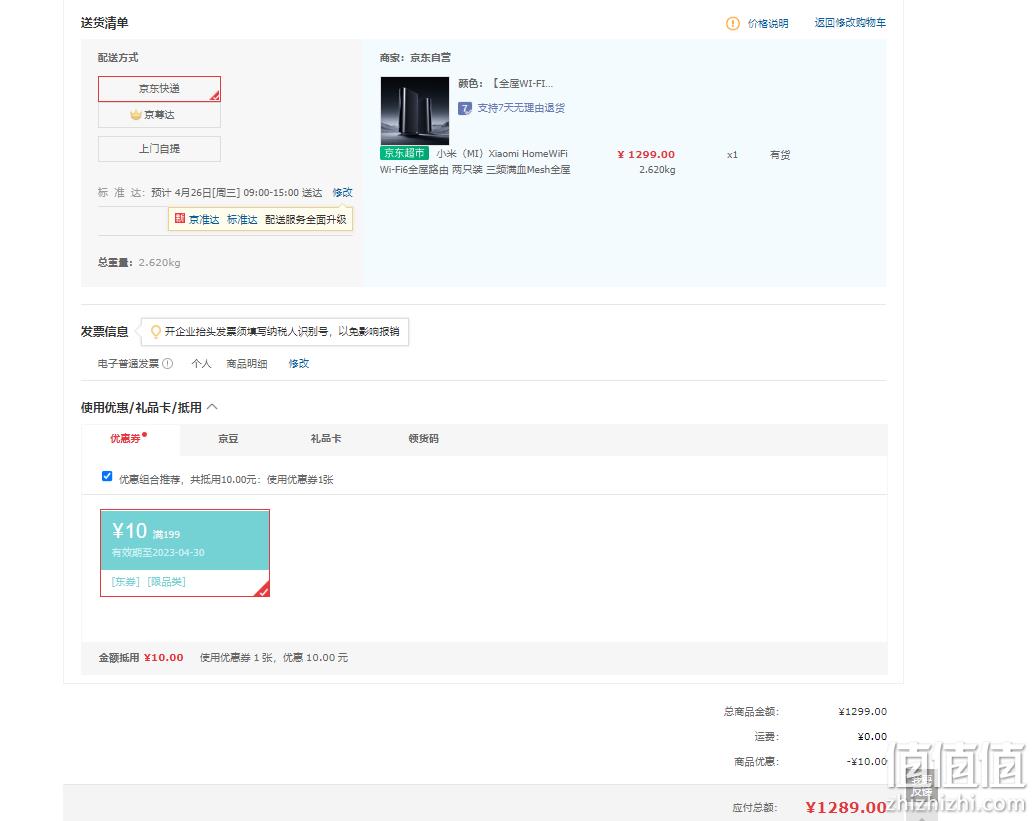1035x821 pixels.
Task: Click the crown icon beside 京尊达
Action: click(136, 115)
